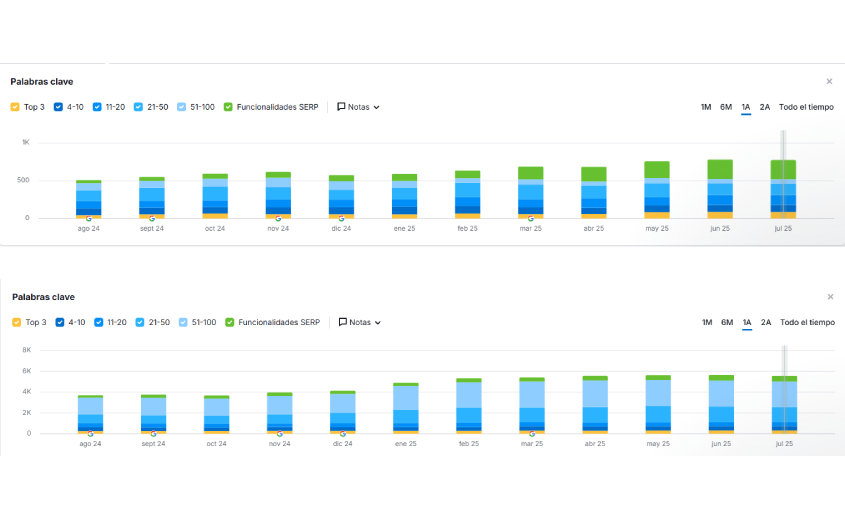Click the feb 25 bar in bottom chart
Image resolution: width=845 pixels, height=515 pixels.
pyautogui.click(x=468, y=405)
